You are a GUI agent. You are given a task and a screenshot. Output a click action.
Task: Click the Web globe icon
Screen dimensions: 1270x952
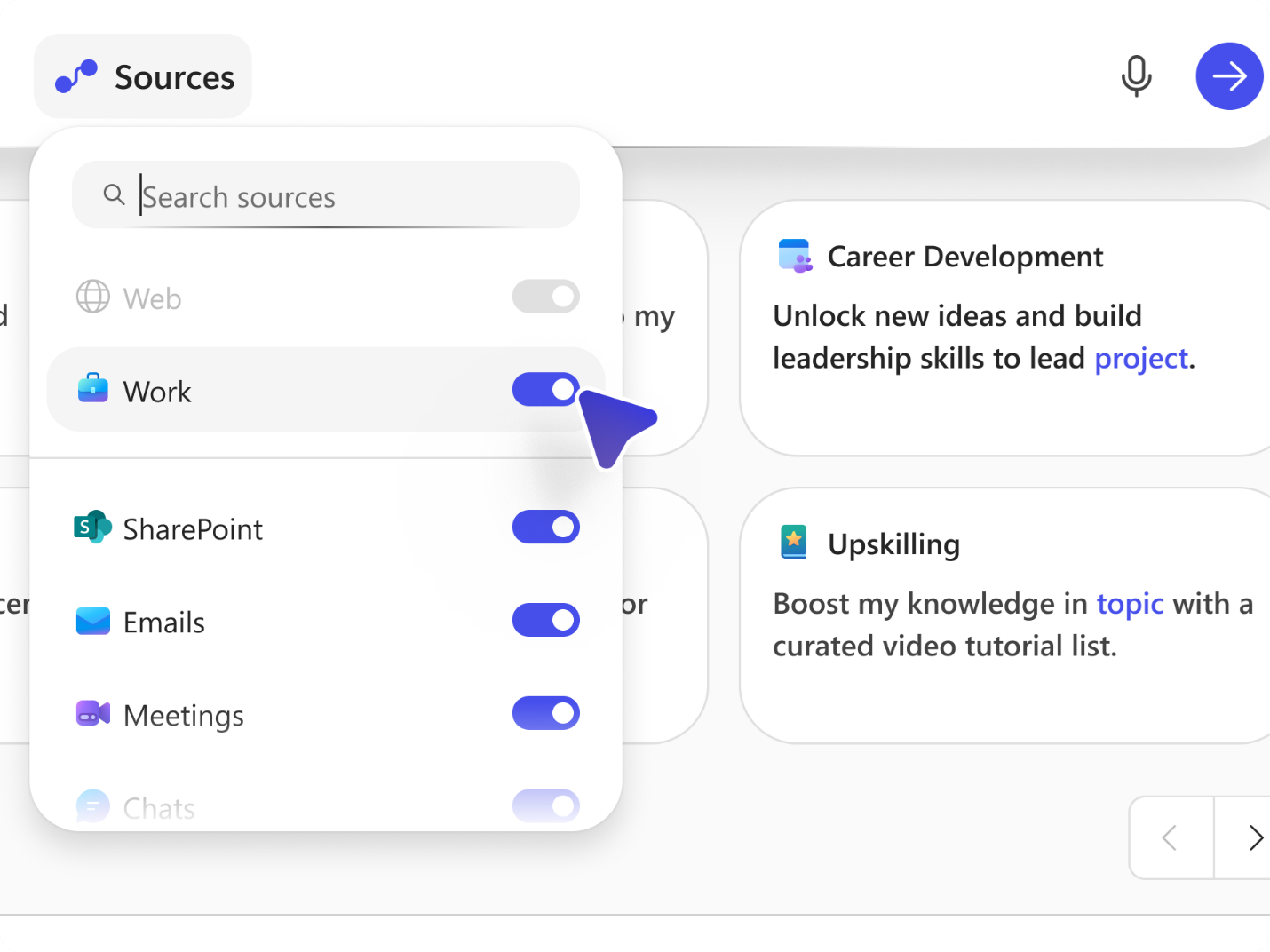tap(92, 297)
